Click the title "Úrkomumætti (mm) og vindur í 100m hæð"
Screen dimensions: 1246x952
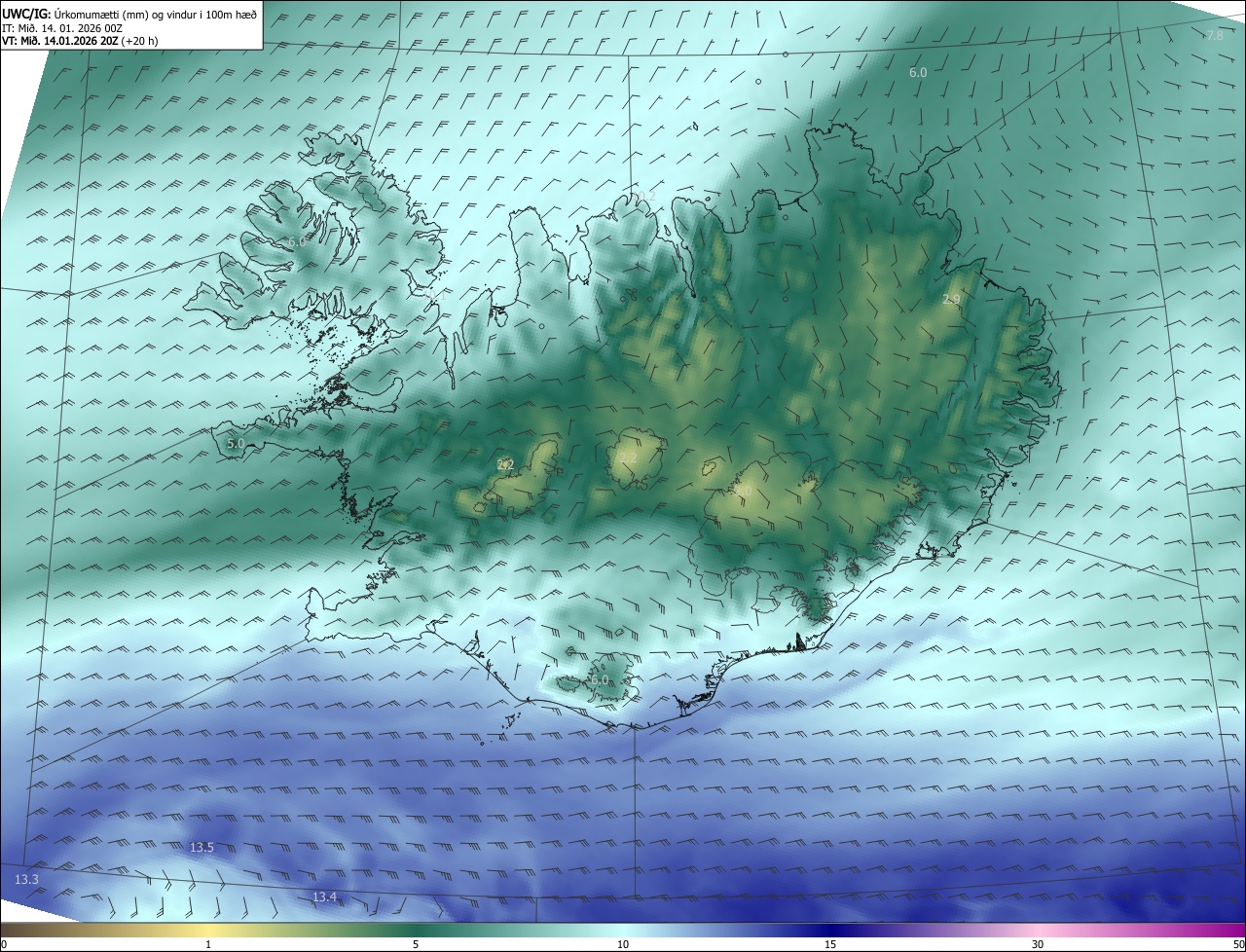coord(155,14)
